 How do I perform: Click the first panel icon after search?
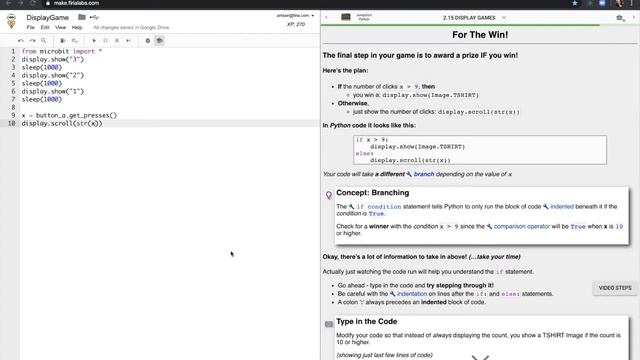[x=63, y=40]
